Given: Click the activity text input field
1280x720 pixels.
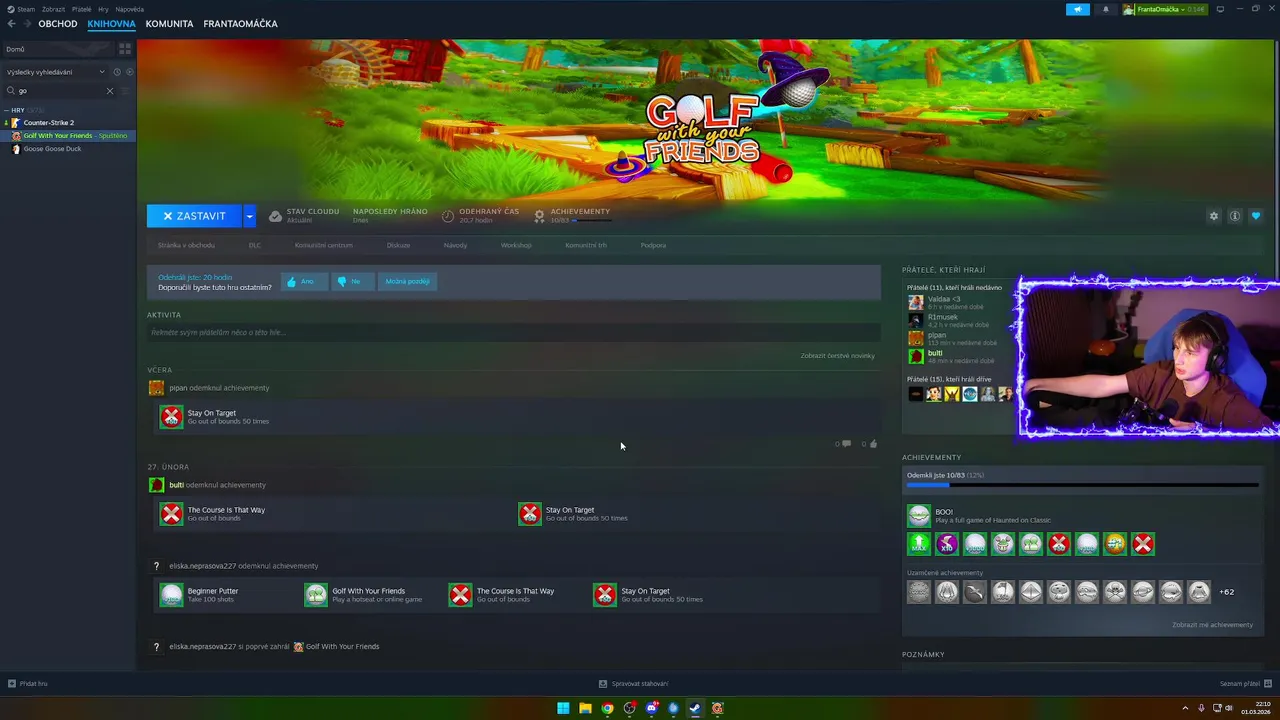Looking at the screenshot, I should pyautogui.click(x=513, y=332).
